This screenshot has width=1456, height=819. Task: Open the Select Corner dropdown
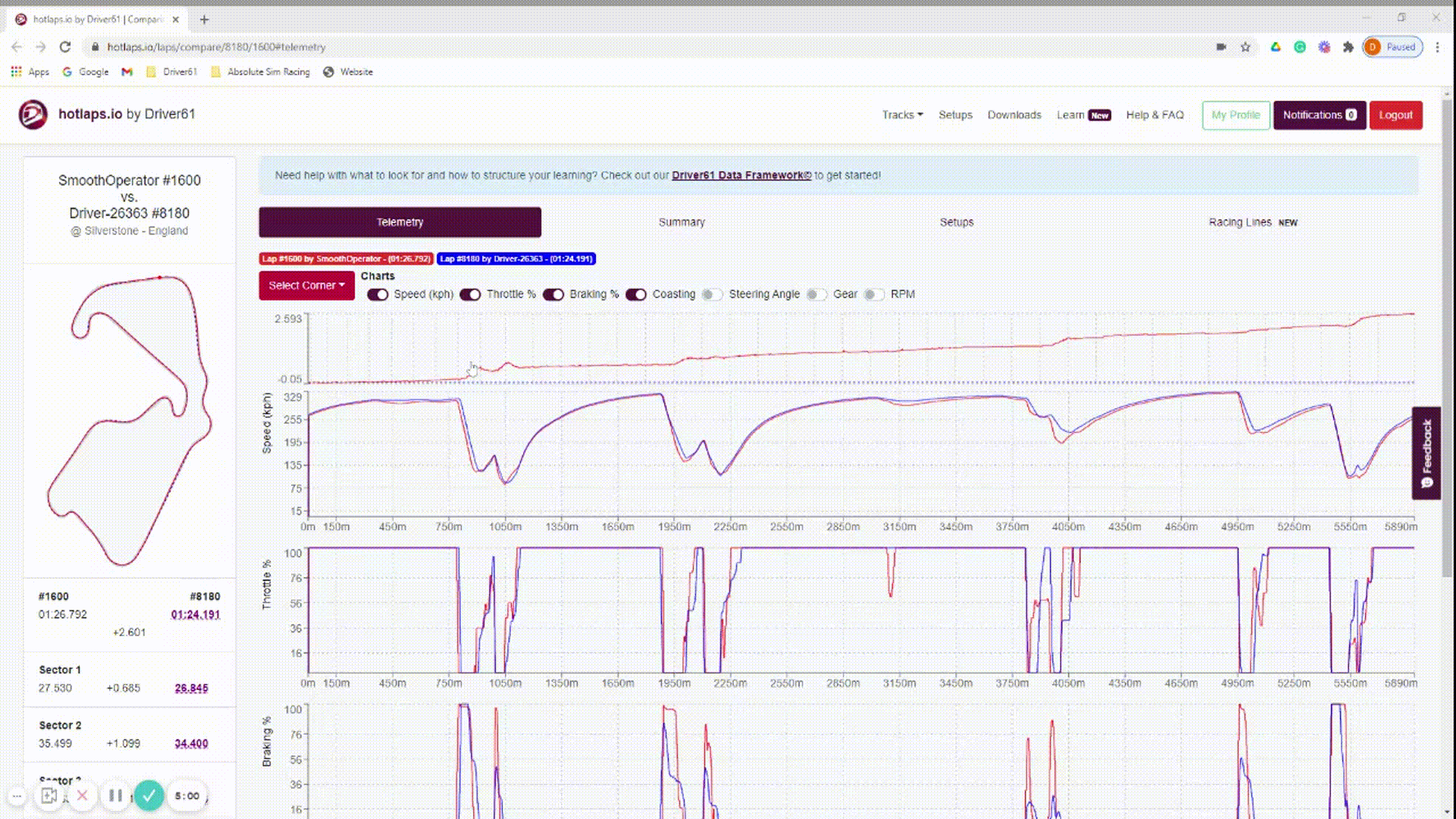(306, 285)
